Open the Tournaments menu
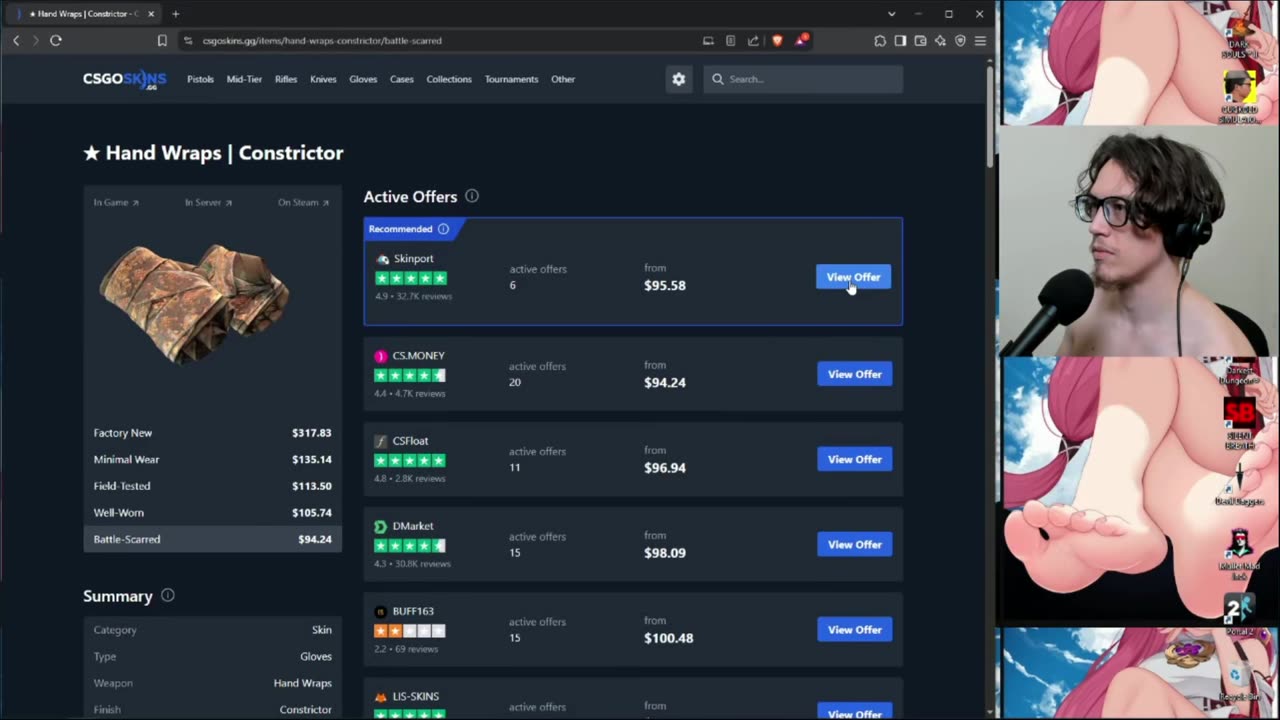 (511, 79)
